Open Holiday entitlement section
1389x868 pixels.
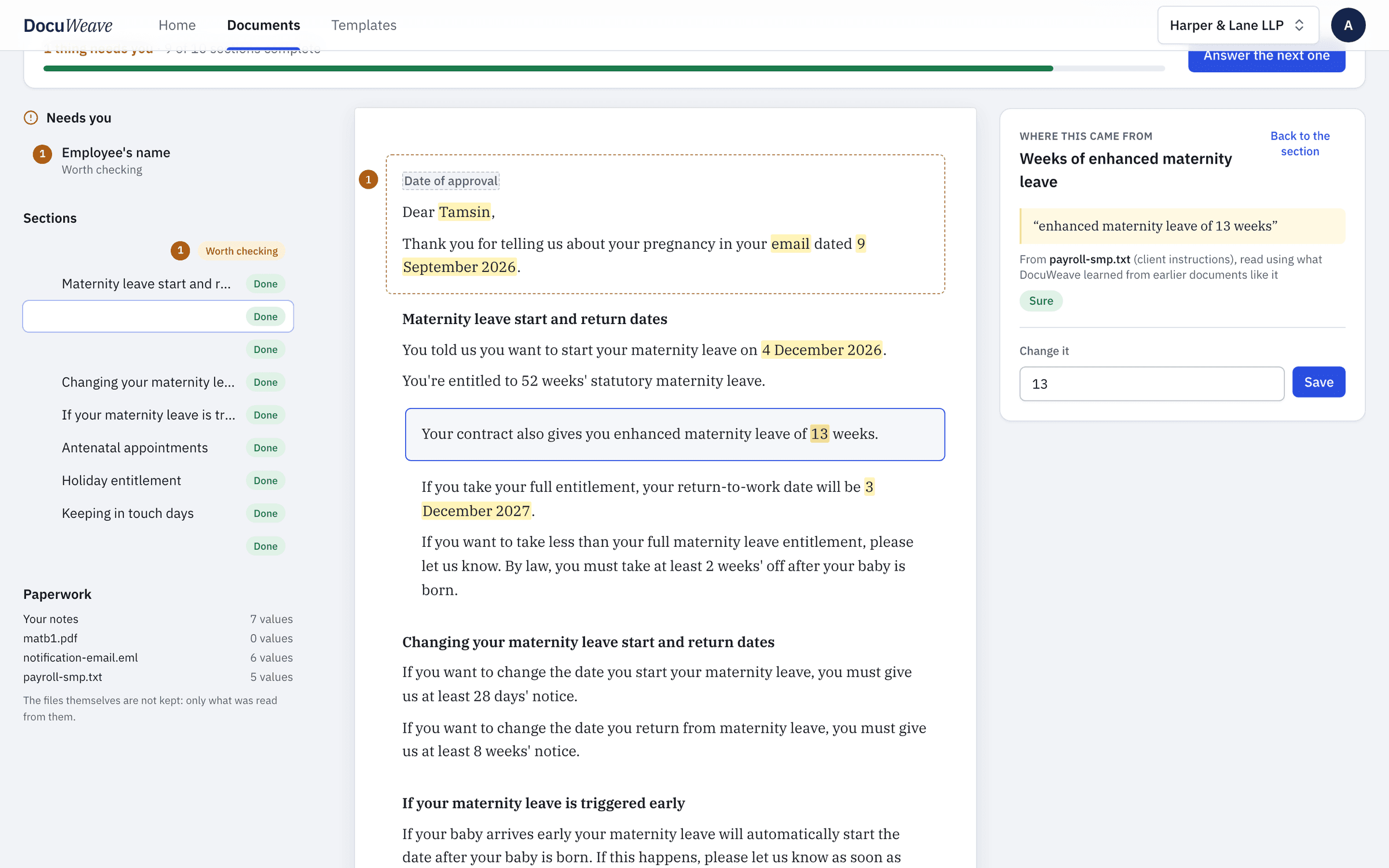[158, 480]
